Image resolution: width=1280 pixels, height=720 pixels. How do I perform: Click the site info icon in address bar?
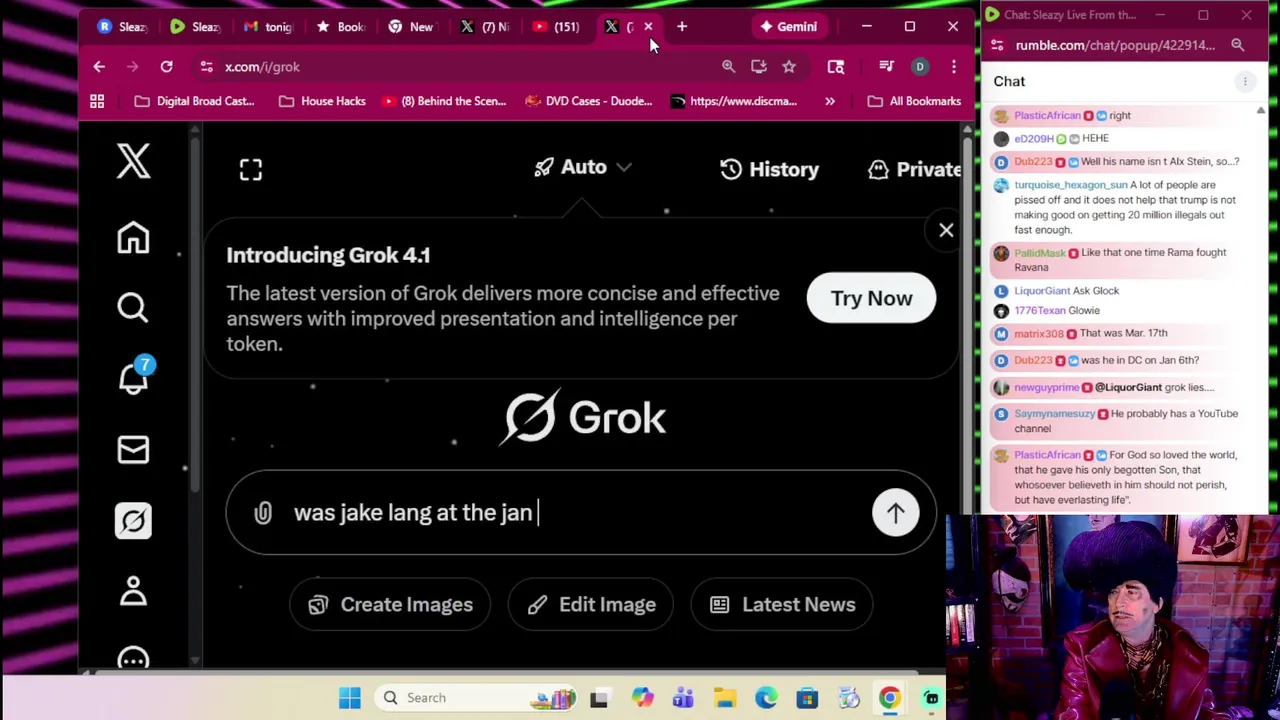tap(206, 66)
